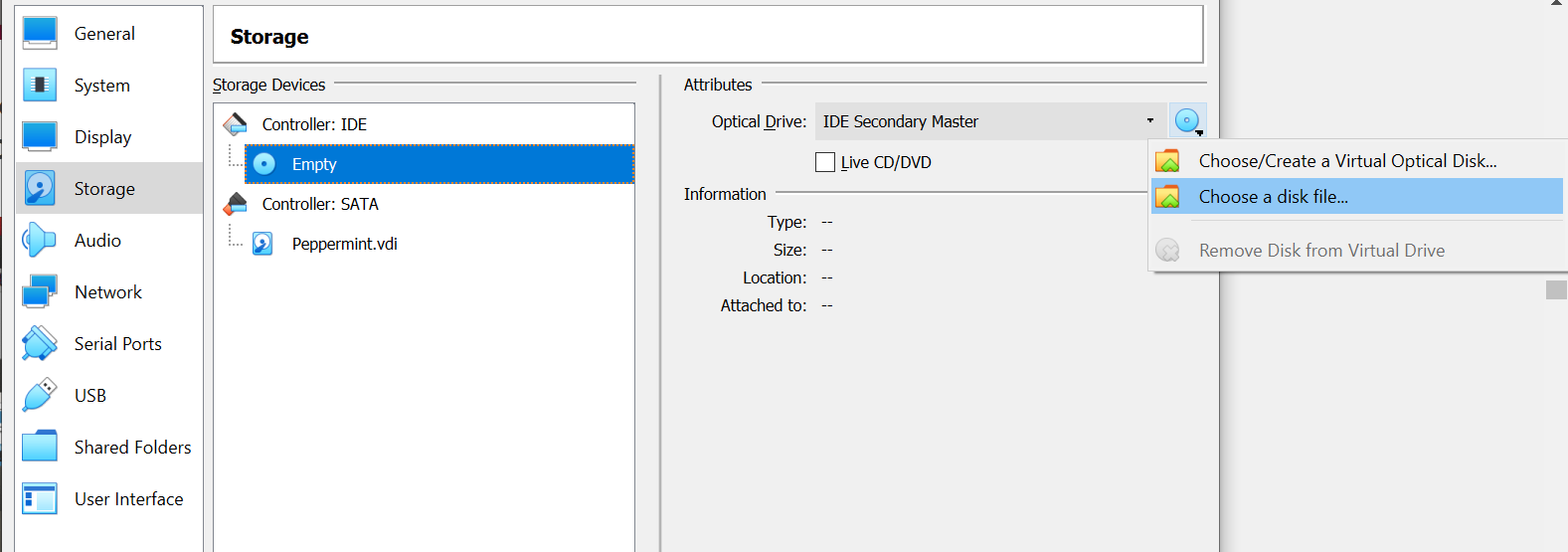This screenshot has width=1568, height=552.
Task: Open the User Interface settings page
Action: [128, 499]
